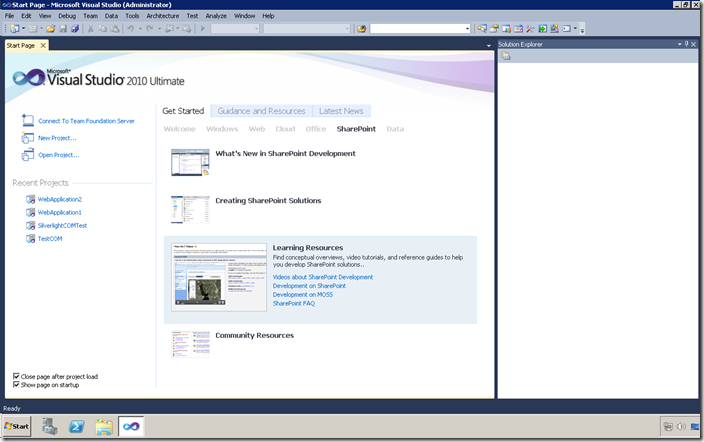Click the Open File toolbar icon
Image resolution: width=704 pixels, height=442 pixels.
click(50, 29)
